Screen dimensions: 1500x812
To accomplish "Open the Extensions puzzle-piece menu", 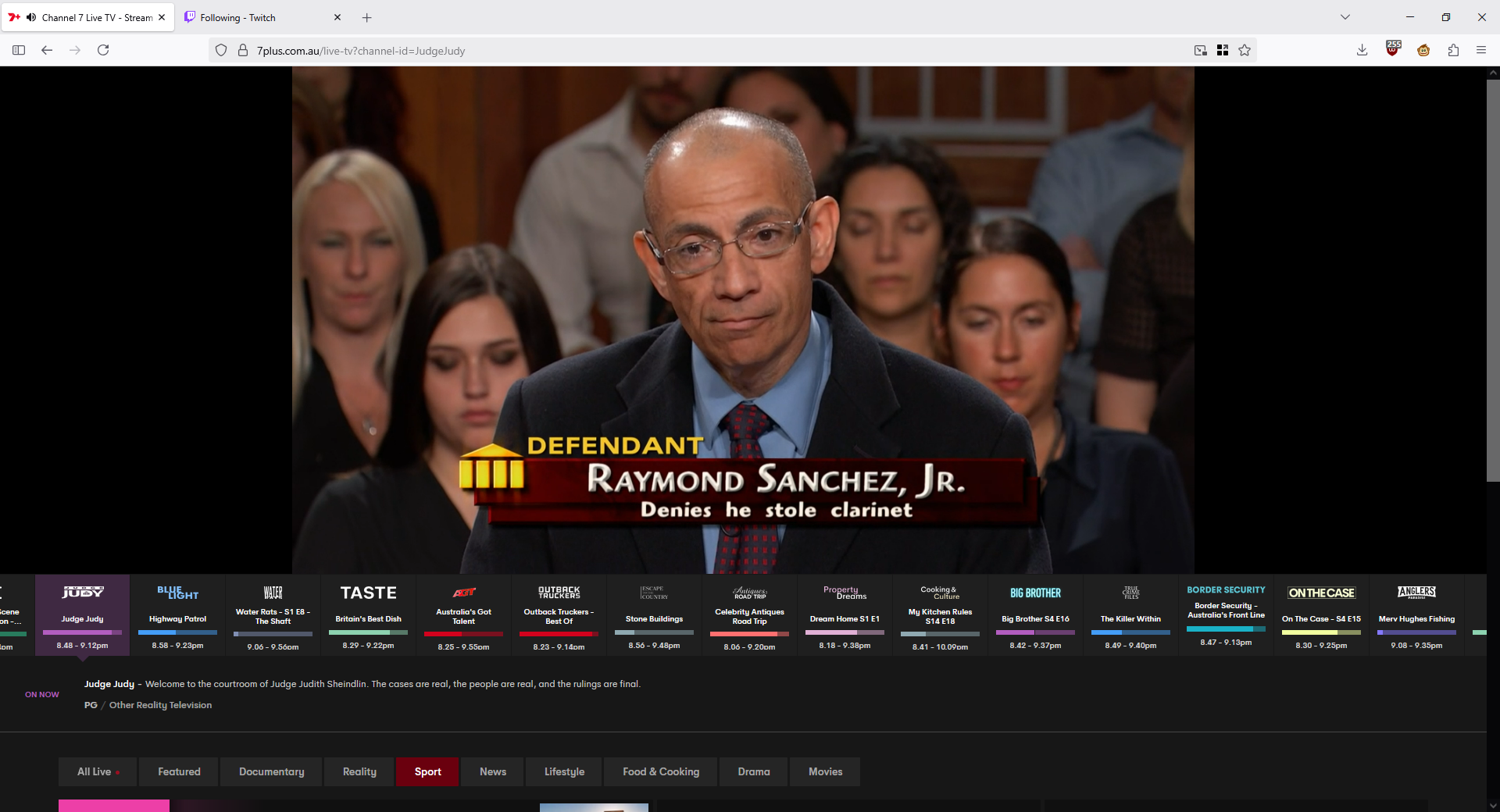I will tap(1453, 50).
